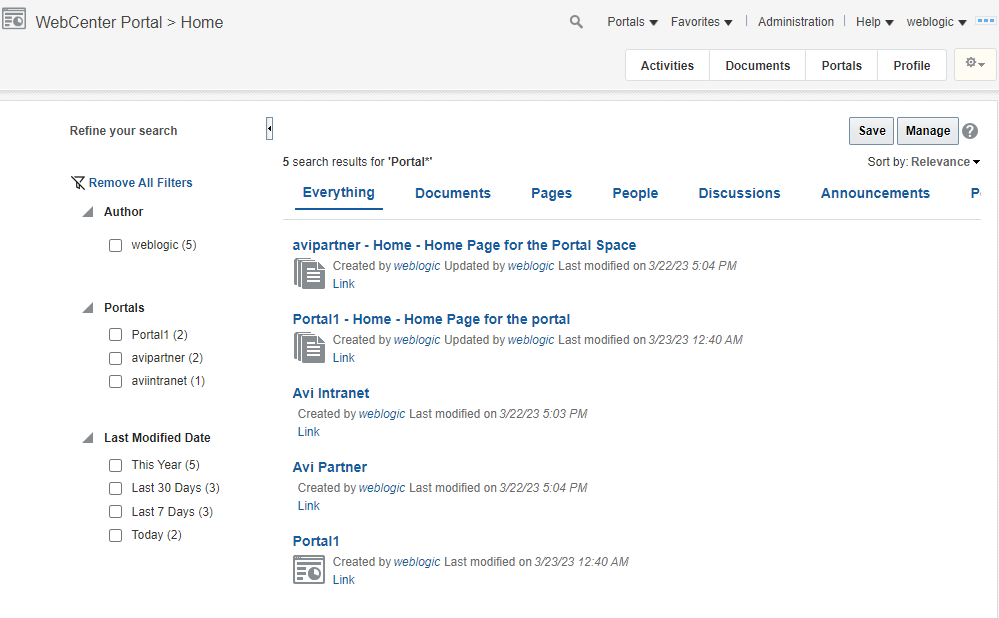
Task: Open the Portals page tab in the navigation bar
Action: click(x=842, y=66)
